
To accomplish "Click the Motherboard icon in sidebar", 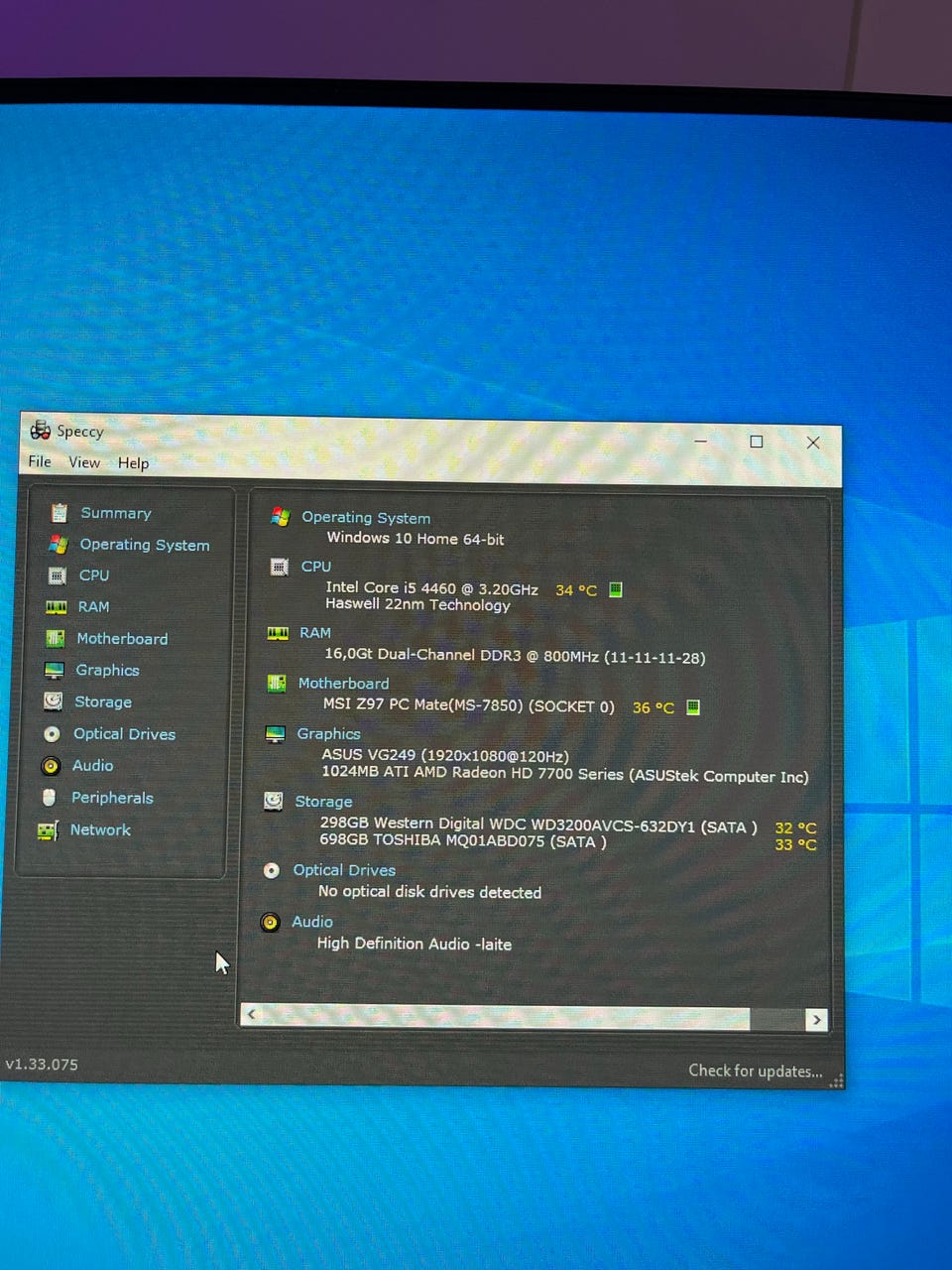I will click(55, 639).
